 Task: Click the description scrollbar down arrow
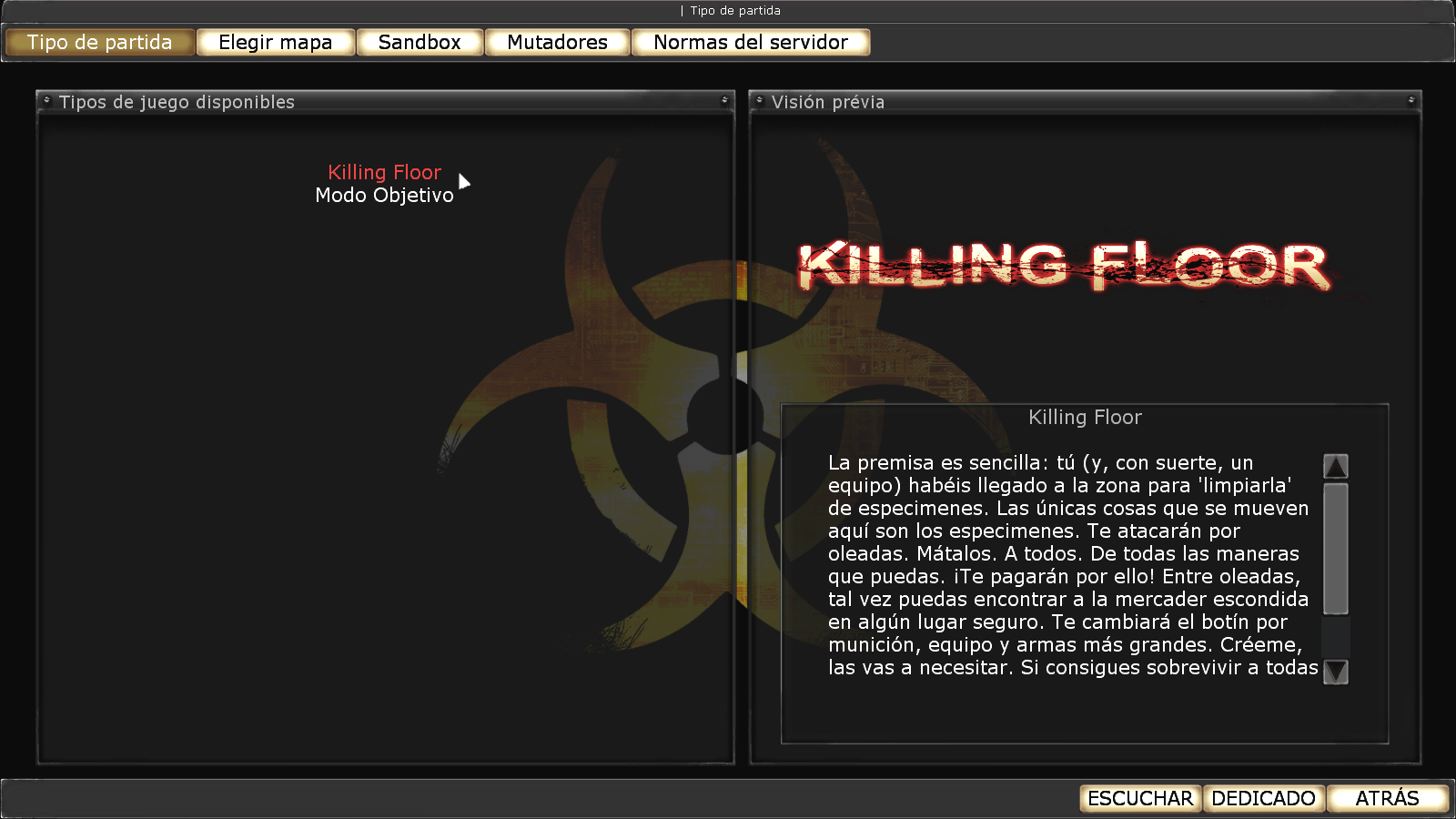(x=1336, y=672)
